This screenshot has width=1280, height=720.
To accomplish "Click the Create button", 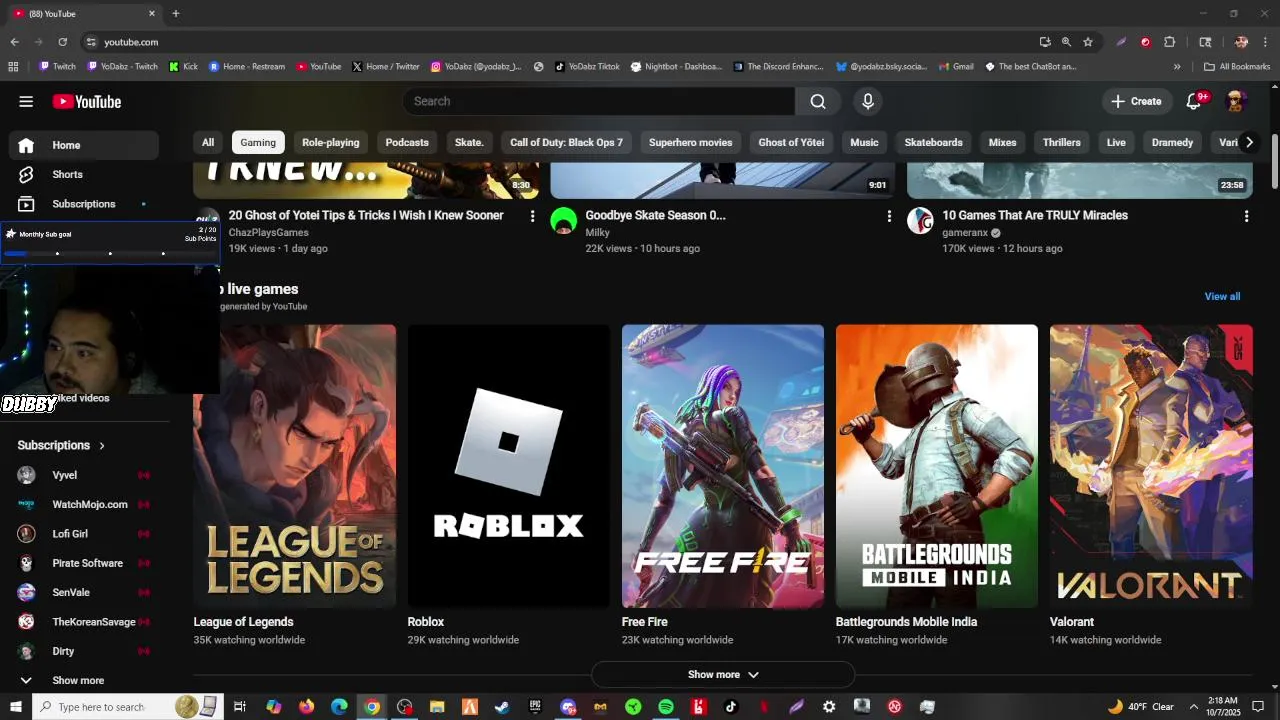I will [x=1136, y=101].
